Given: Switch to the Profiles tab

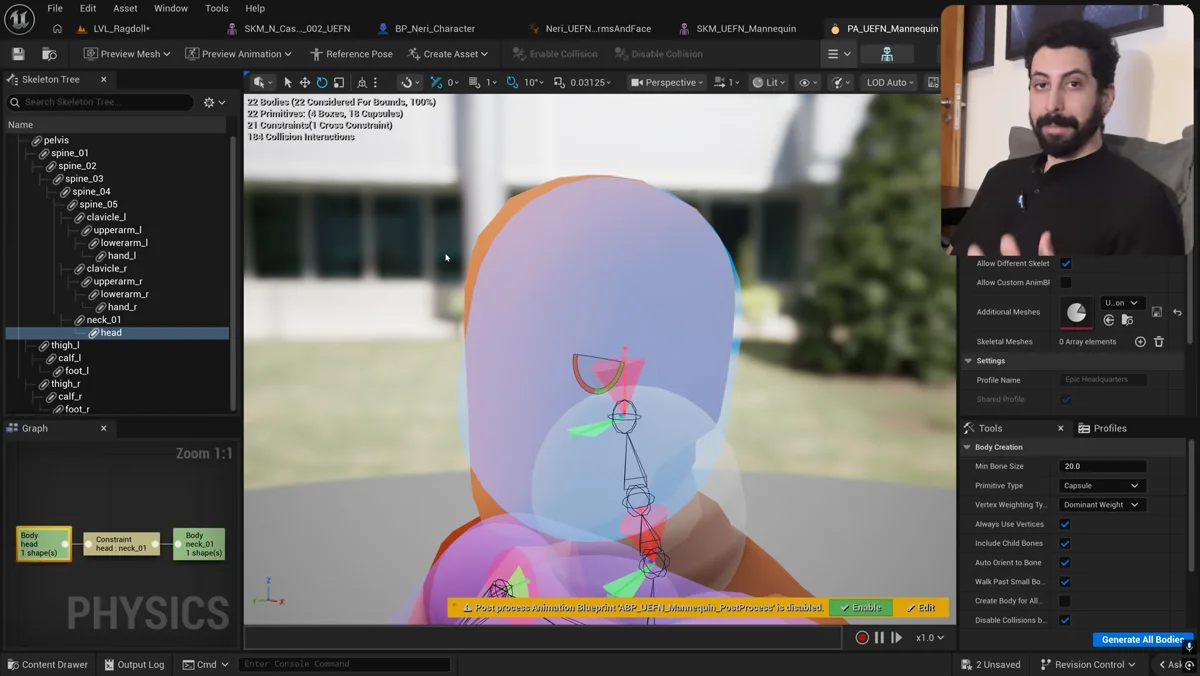Looking at the screenshot, I should coord(1102,428).
